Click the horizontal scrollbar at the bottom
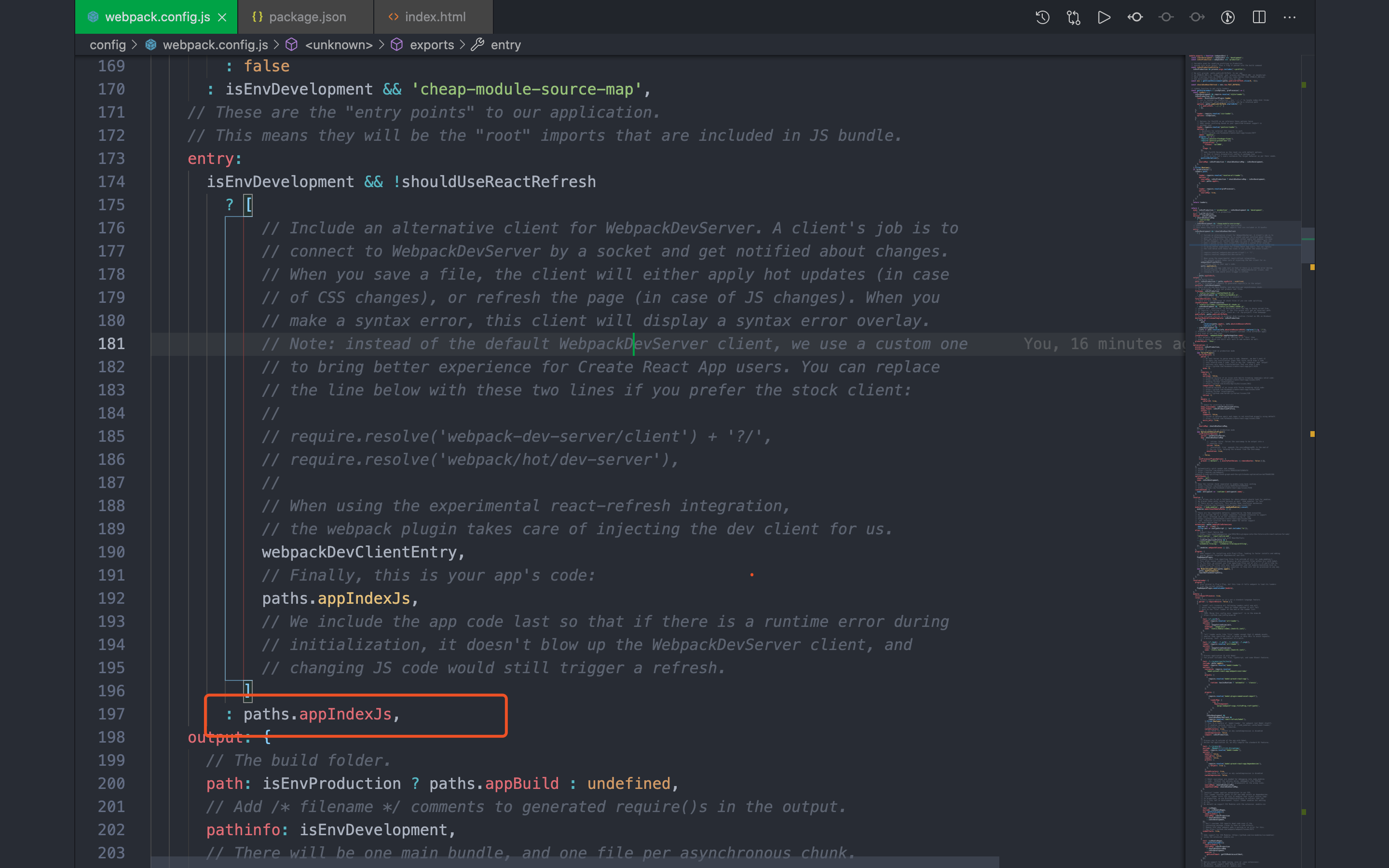1389x868 pixels. point(574,862)
